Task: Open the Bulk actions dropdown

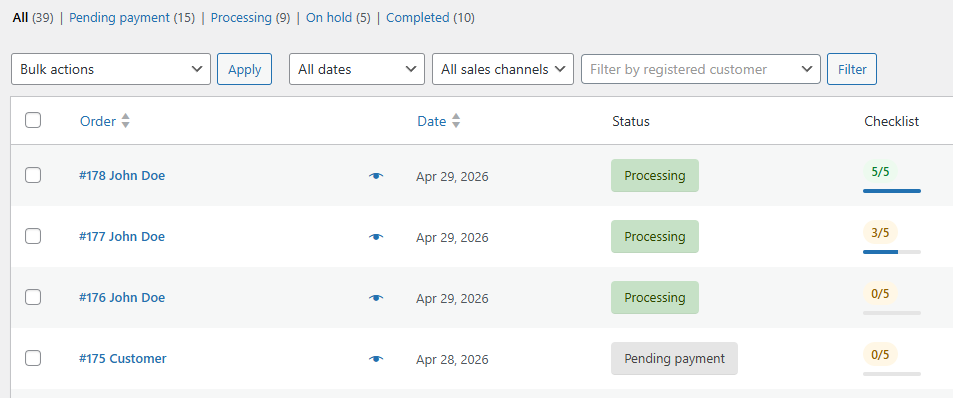Action: pyautogui.click(x=111, y=69)
